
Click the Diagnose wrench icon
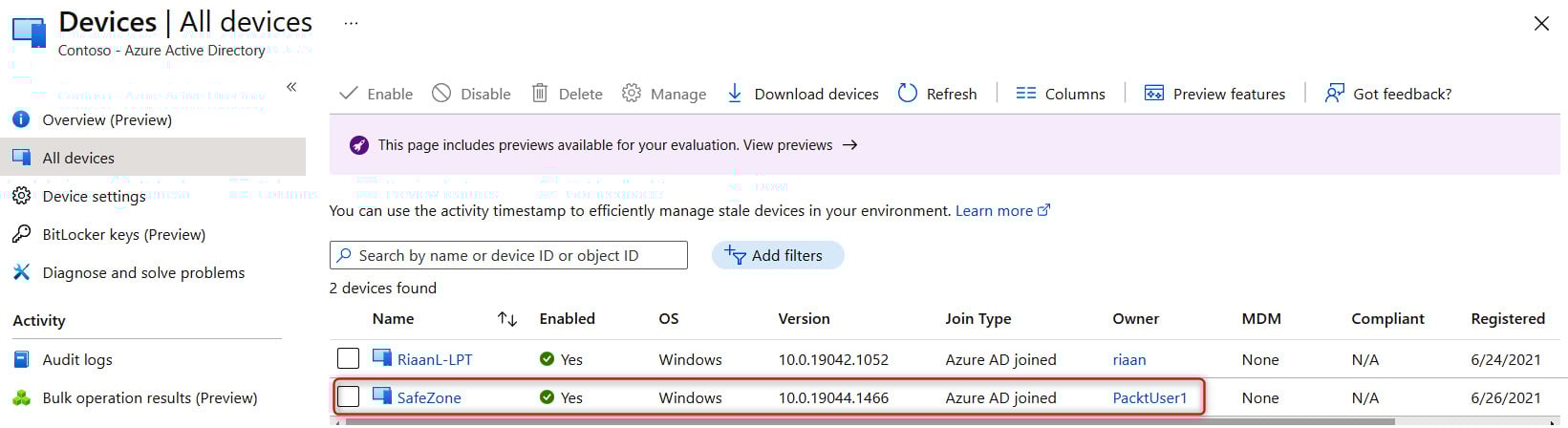click(x=21, y=272)
